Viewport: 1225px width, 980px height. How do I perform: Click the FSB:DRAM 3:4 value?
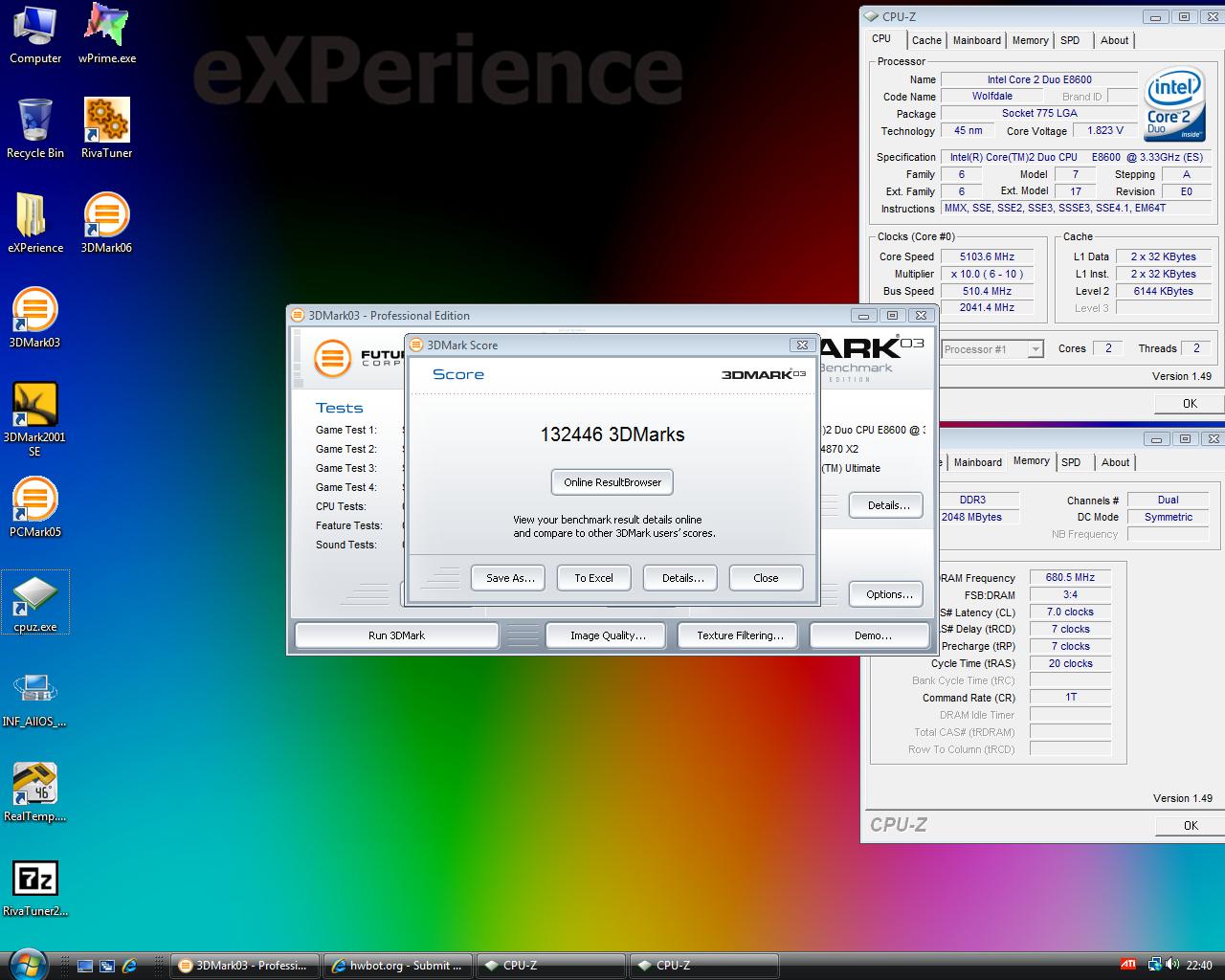1070,595
